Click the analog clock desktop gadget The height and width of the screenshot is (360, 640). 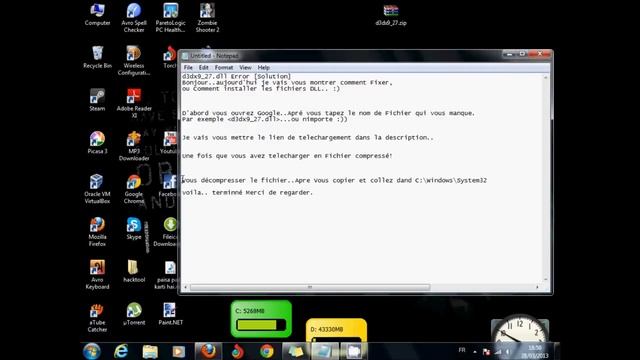pyautogui.click(x=520, y=330)
